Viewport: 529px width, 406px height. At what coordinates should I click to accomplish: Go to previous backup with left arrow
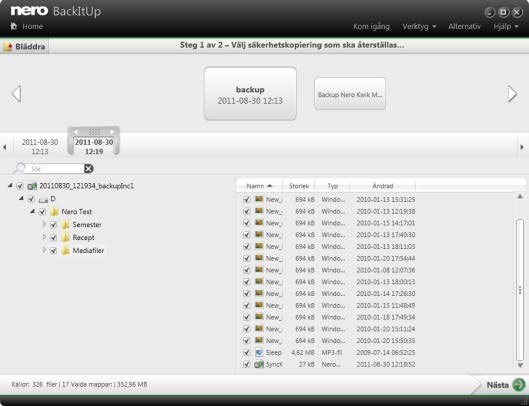pos(16,93)
